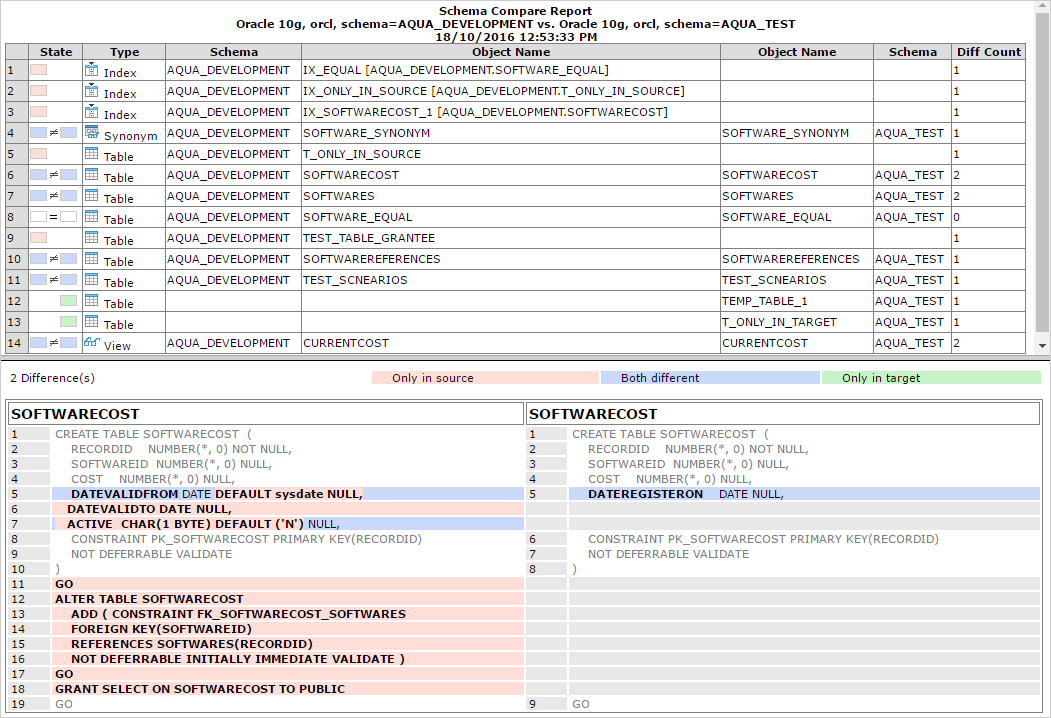Click the Schema Compare Report title

click(x=515, y=11)
